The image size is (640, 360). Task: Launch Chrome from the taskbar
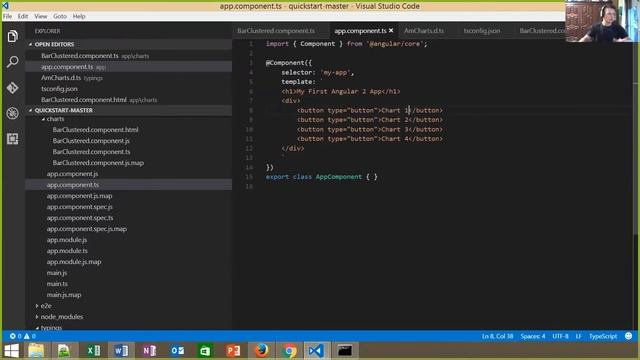[289, 351]
